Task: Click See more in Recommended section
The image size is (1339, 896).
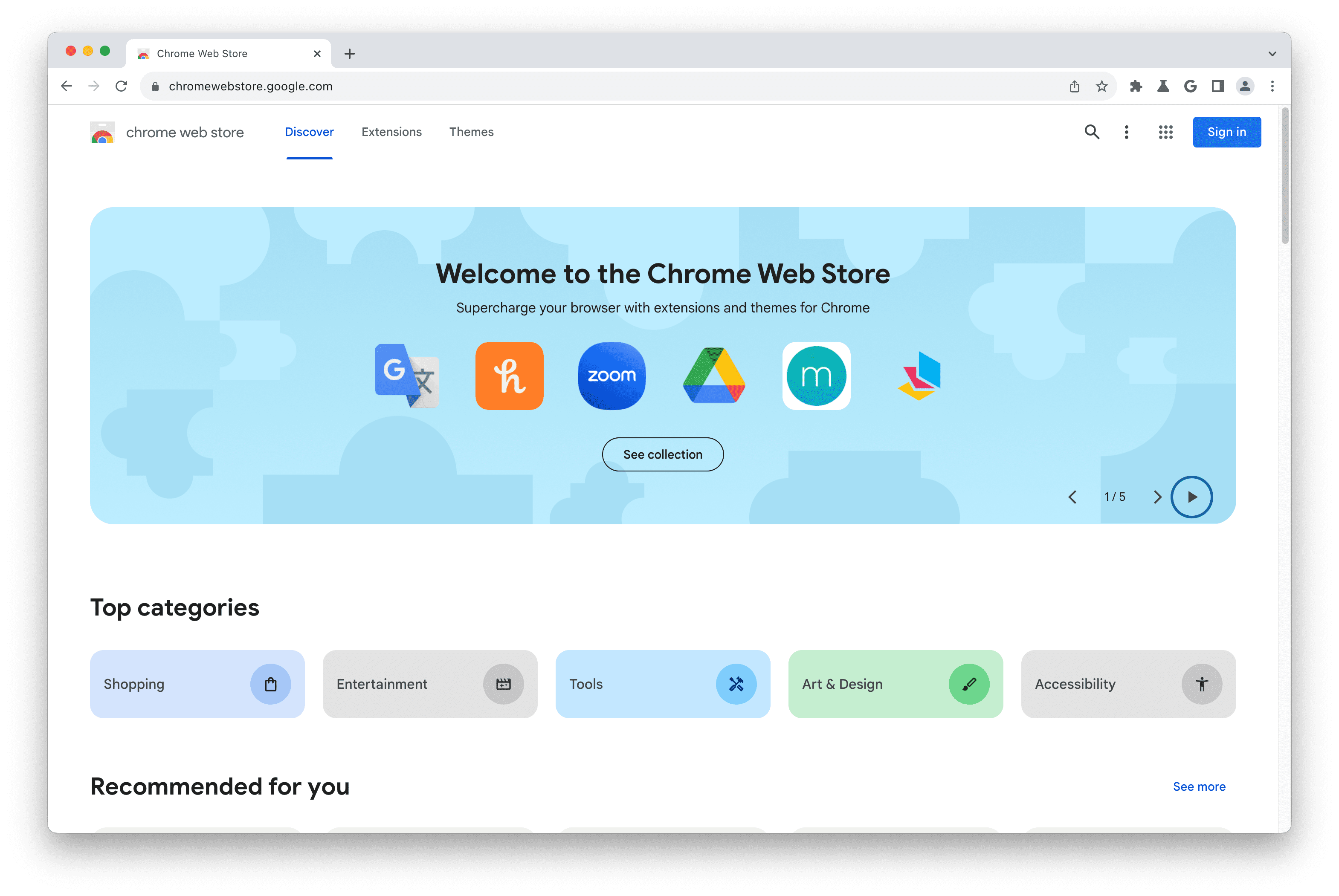Action: coord(1200,786)
